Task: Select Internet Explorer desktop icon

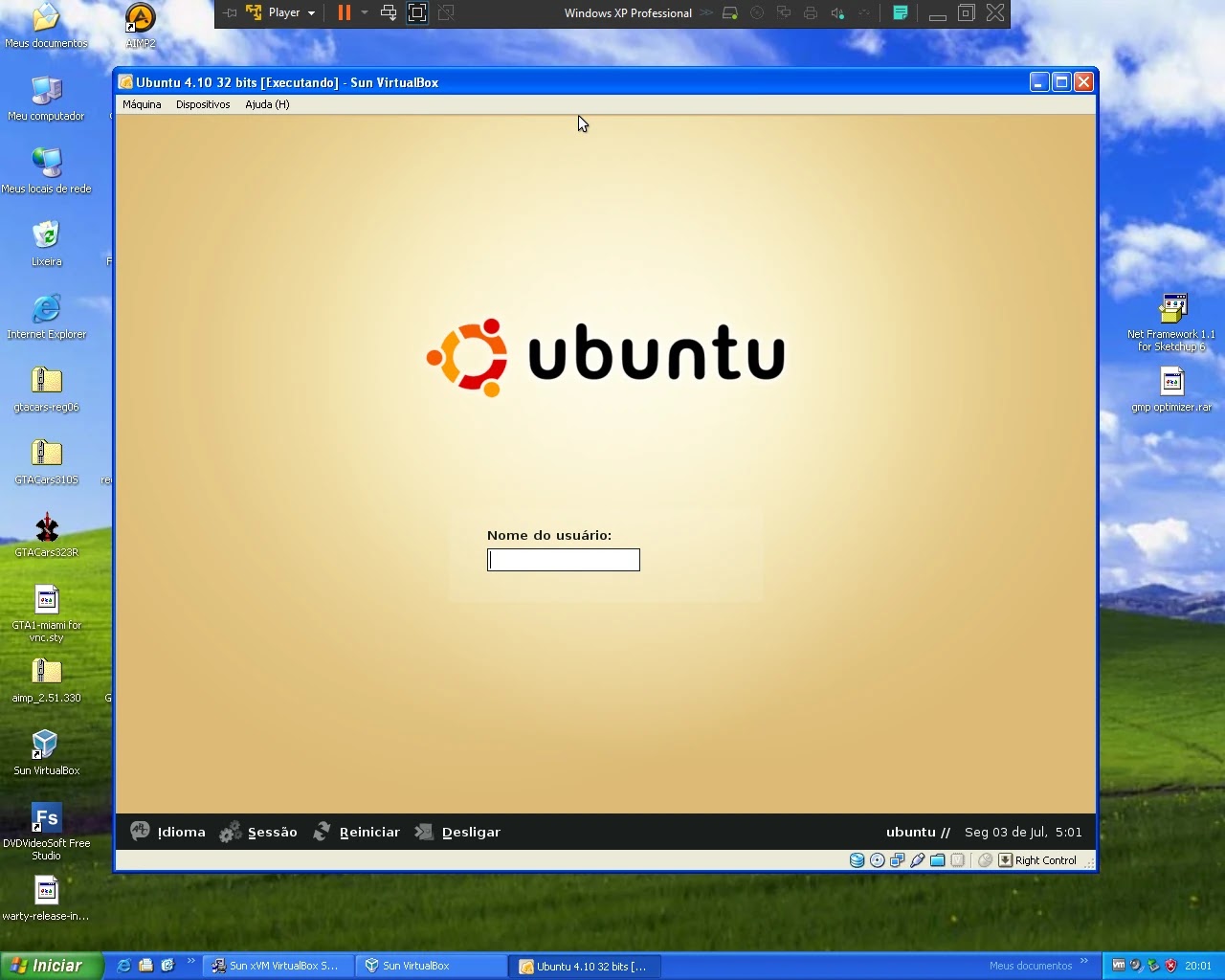Action: coord(46,317)
